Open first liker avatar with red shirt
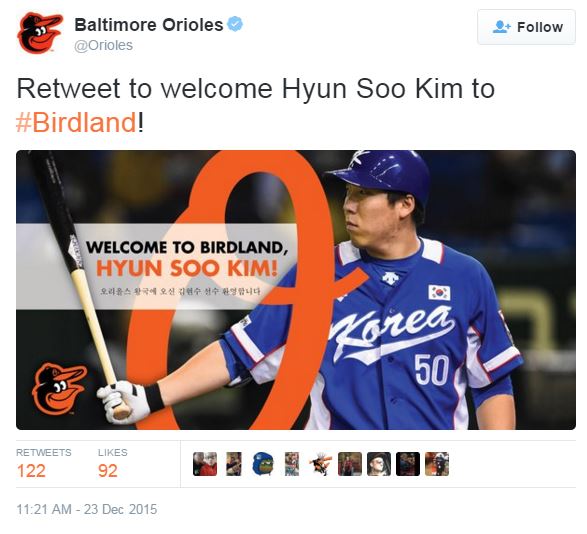Screen dimensions: 587x534 tap(205, 464)
